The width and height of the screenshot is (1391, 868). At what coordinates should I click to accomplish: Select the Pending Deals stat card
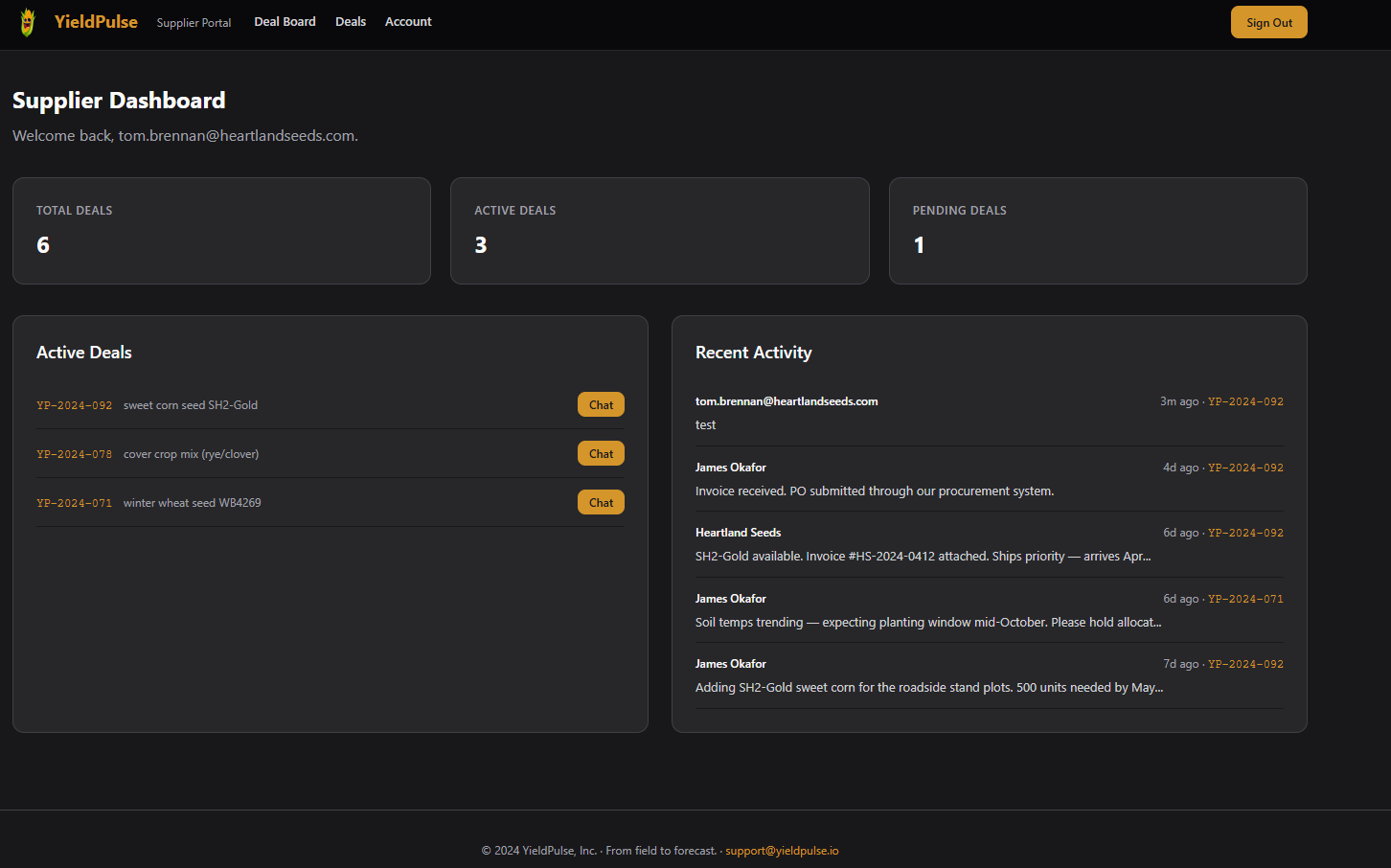[x=1098, y=231]
